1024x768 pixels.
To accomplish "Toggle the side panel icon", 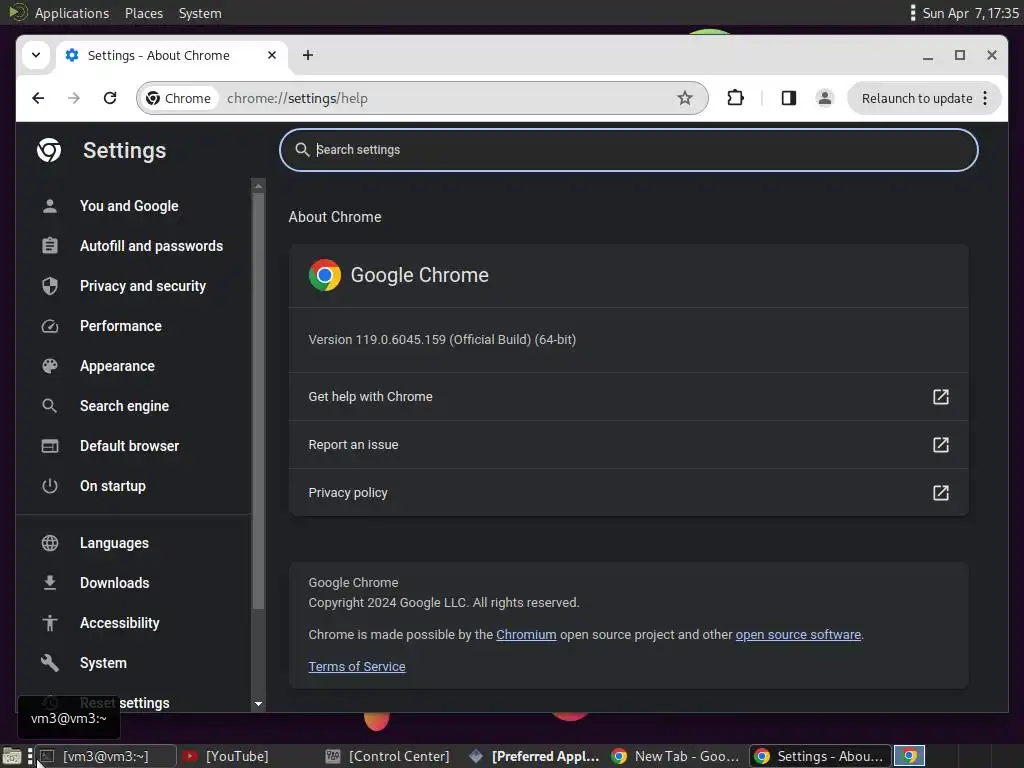I will tap(788, 98).
